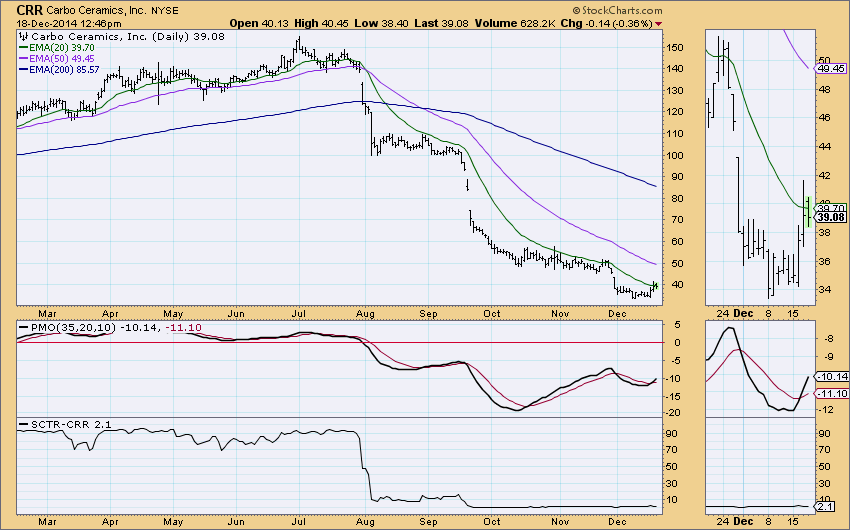Image resolution: width=850 pixels, height=530 pixels.
Task: Click the 110 price axis label
Action: pos(675,134)
